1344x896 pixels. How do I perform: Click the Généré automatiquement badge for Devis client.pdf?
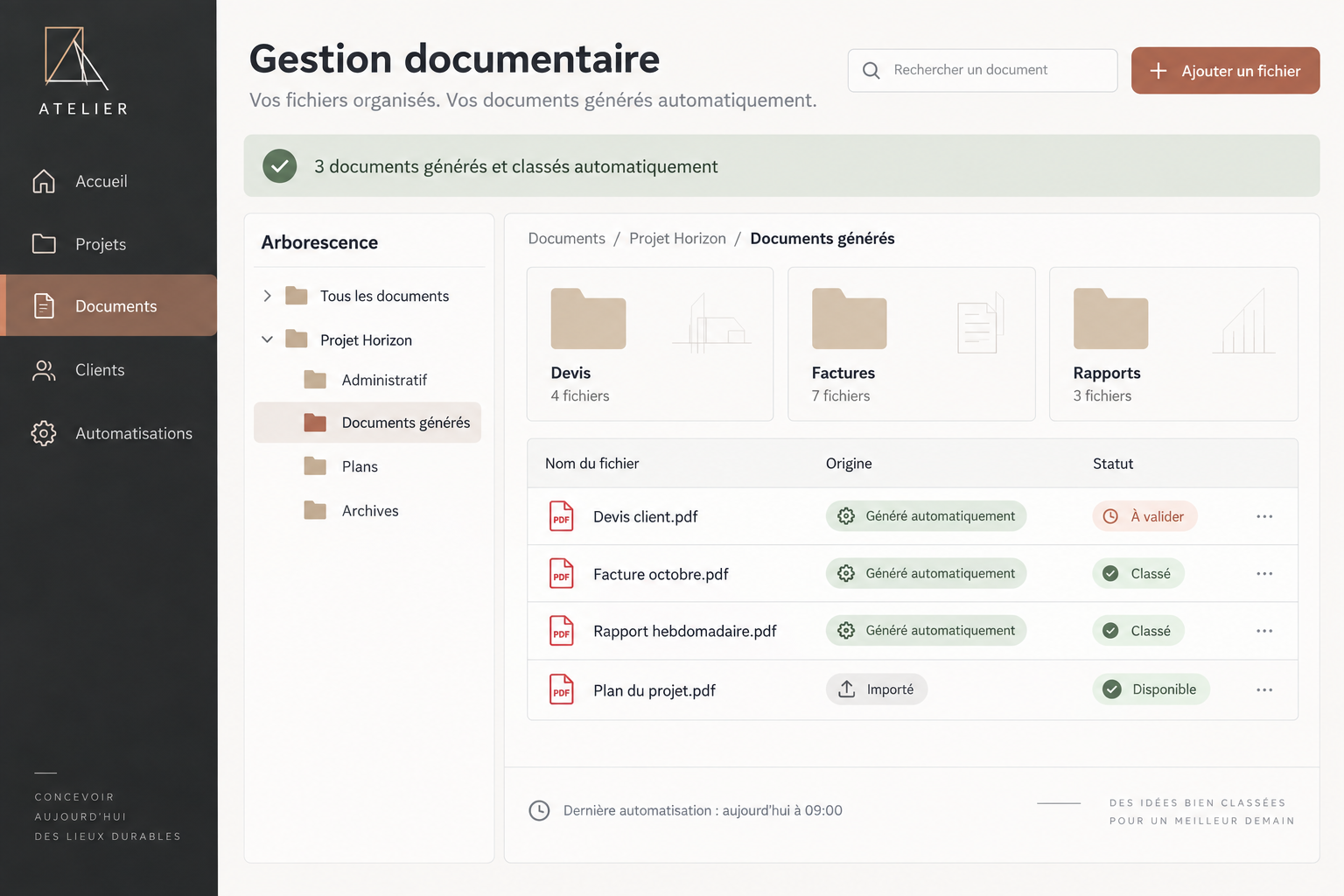(926, 516)
